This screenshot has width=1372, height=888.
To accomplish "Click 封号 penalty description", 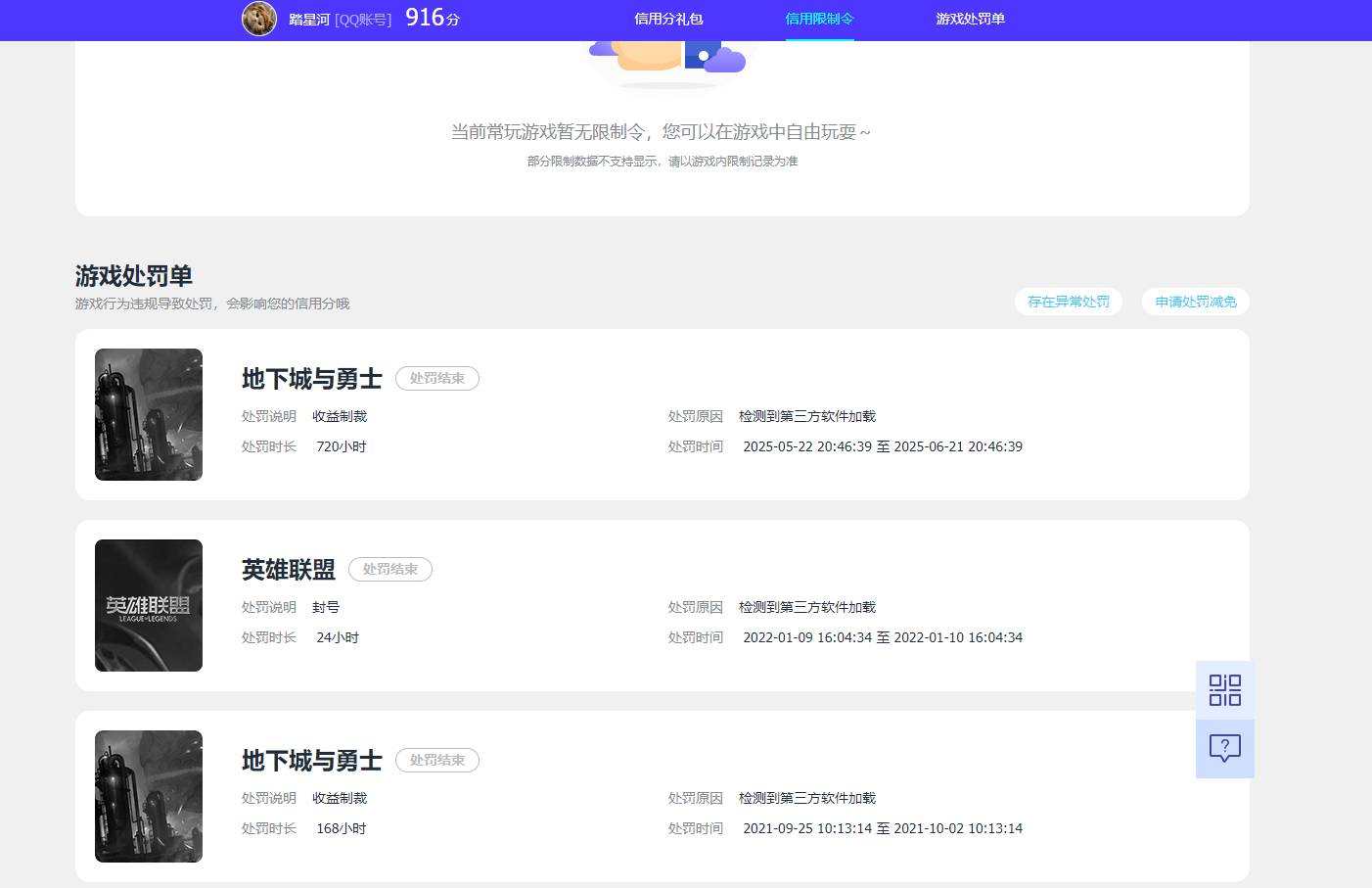I will click(326, 607).
